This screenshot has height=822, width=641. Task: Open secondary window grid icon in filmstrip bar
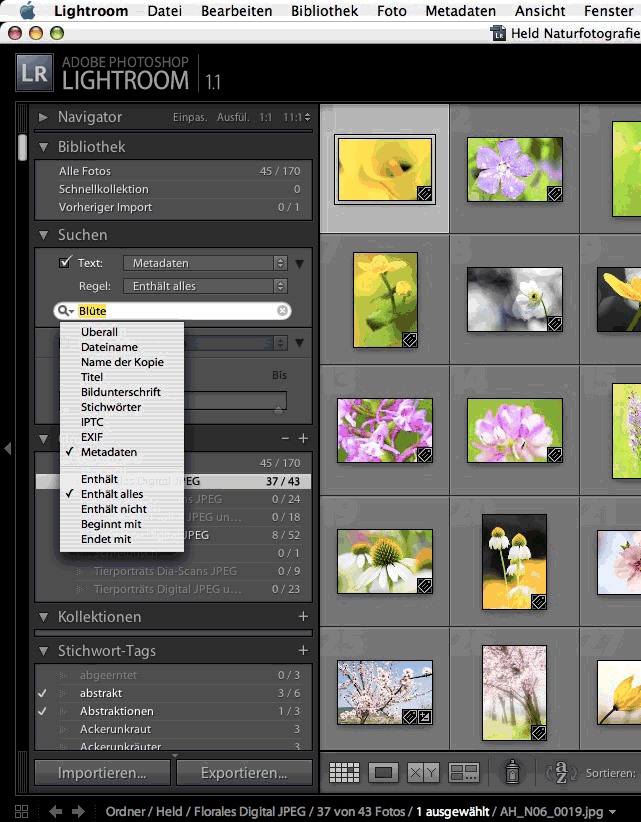pos(21,812)
